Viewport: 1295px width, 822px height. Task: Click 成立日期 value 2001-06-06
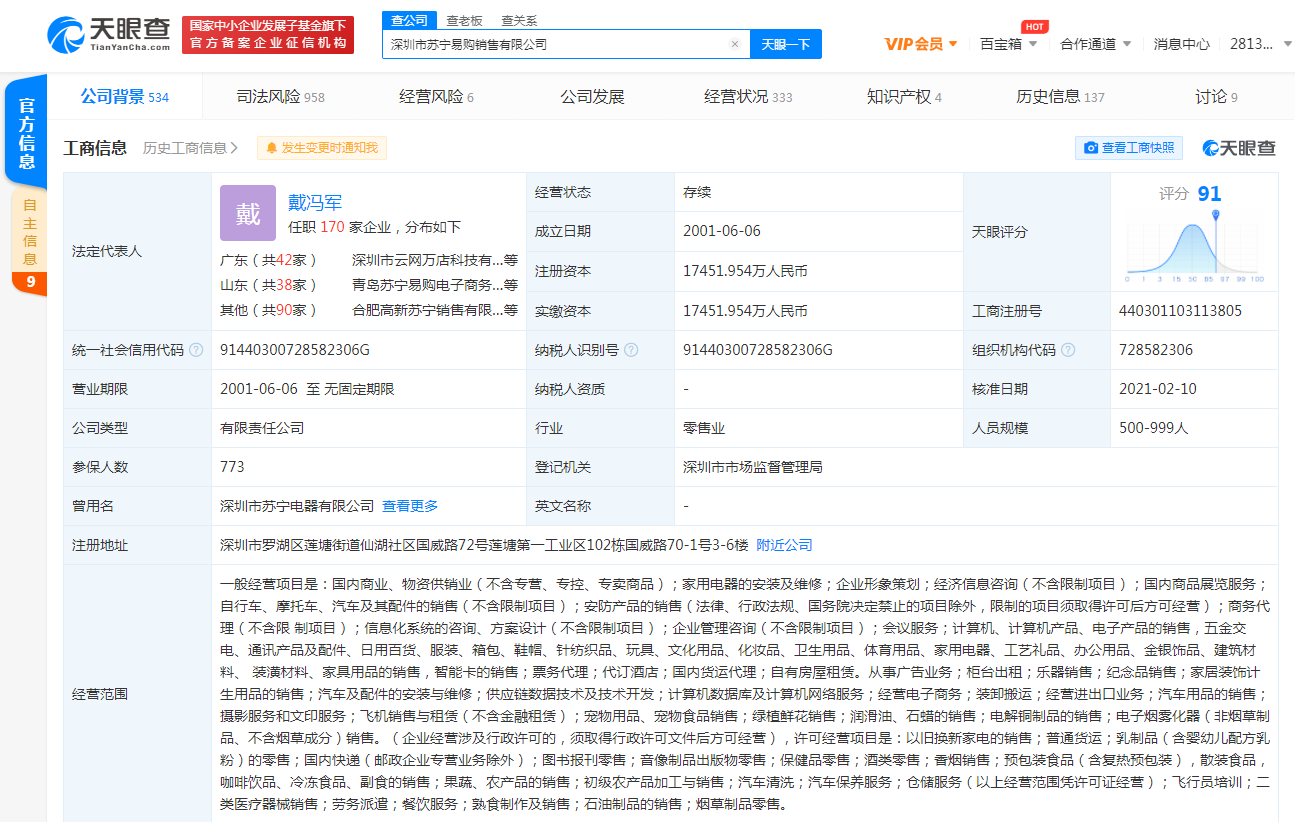click(722, 231)
